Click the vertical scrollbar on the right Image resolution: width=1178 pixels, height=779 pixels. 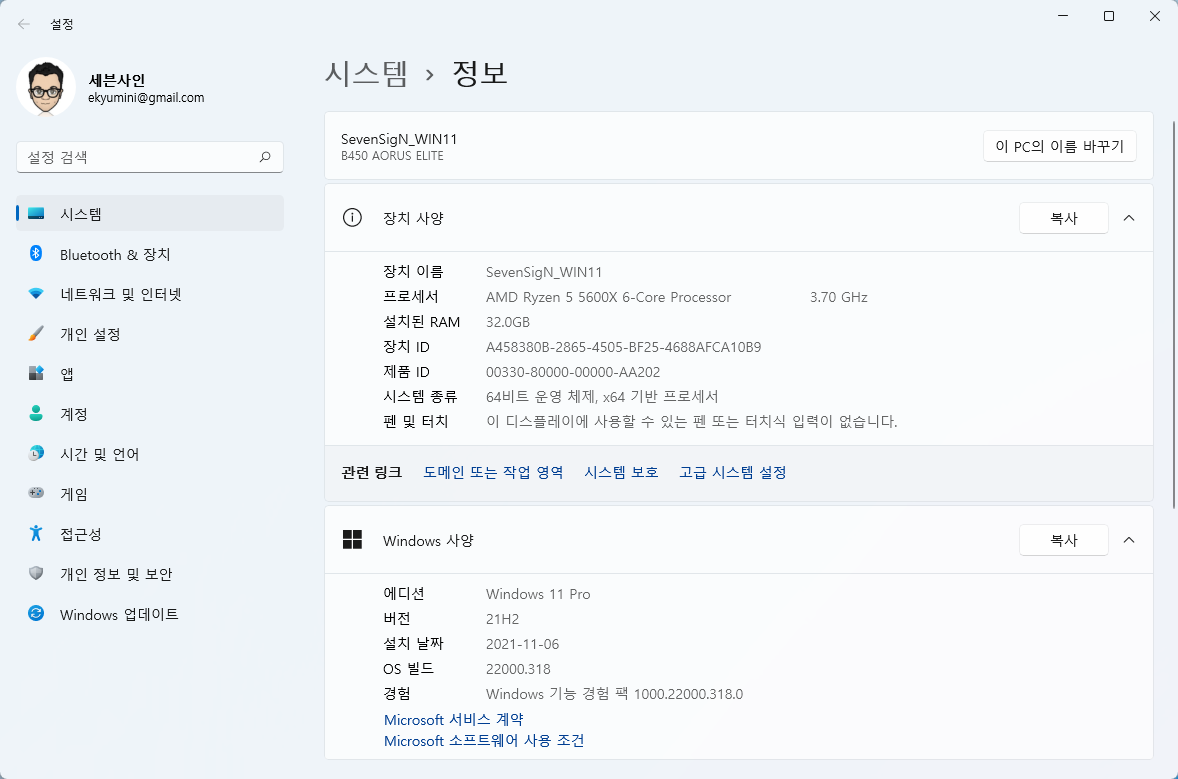click(1173, 314)
